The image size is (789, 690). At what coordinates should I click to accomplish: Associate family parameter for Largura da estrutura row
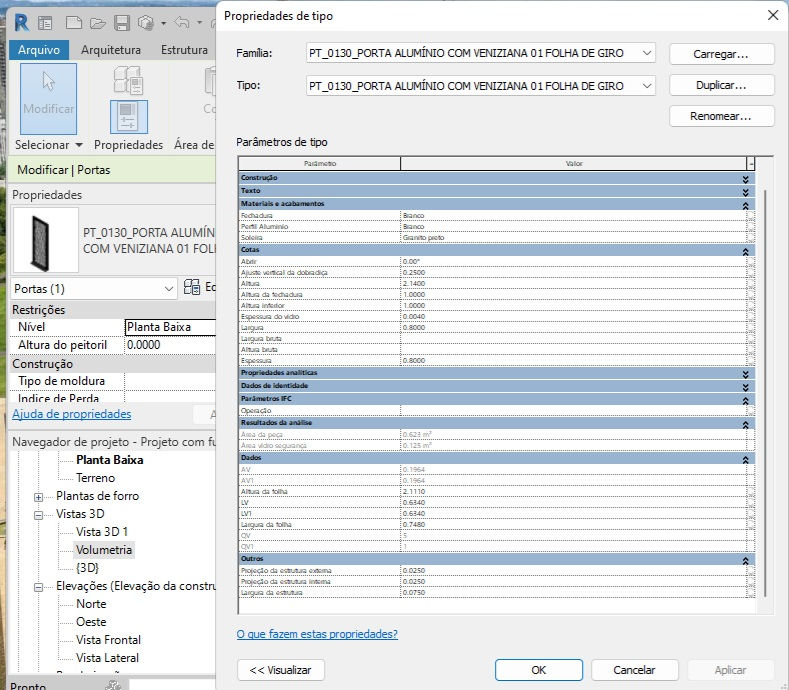(x=751, y=593)
